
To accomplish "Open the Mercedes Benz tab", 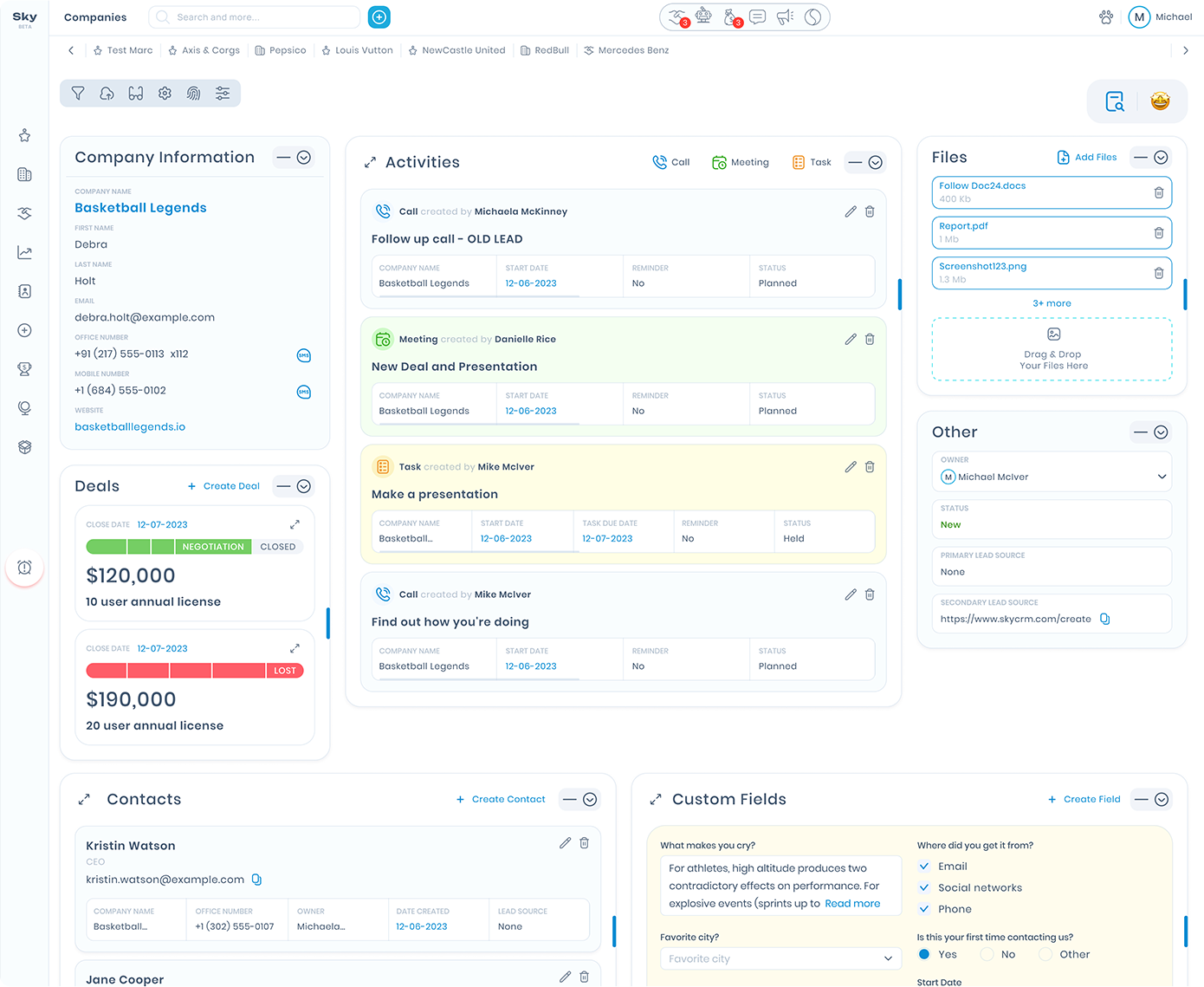I will click(x=626, y=50).
